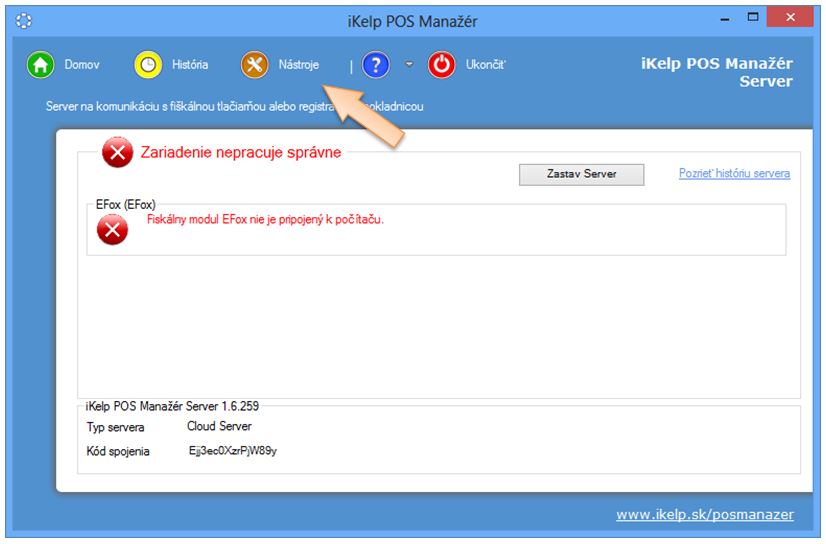Visit the www.ikelp.sk/posmanazer link
826x544 pixels.
click(705, 514)
